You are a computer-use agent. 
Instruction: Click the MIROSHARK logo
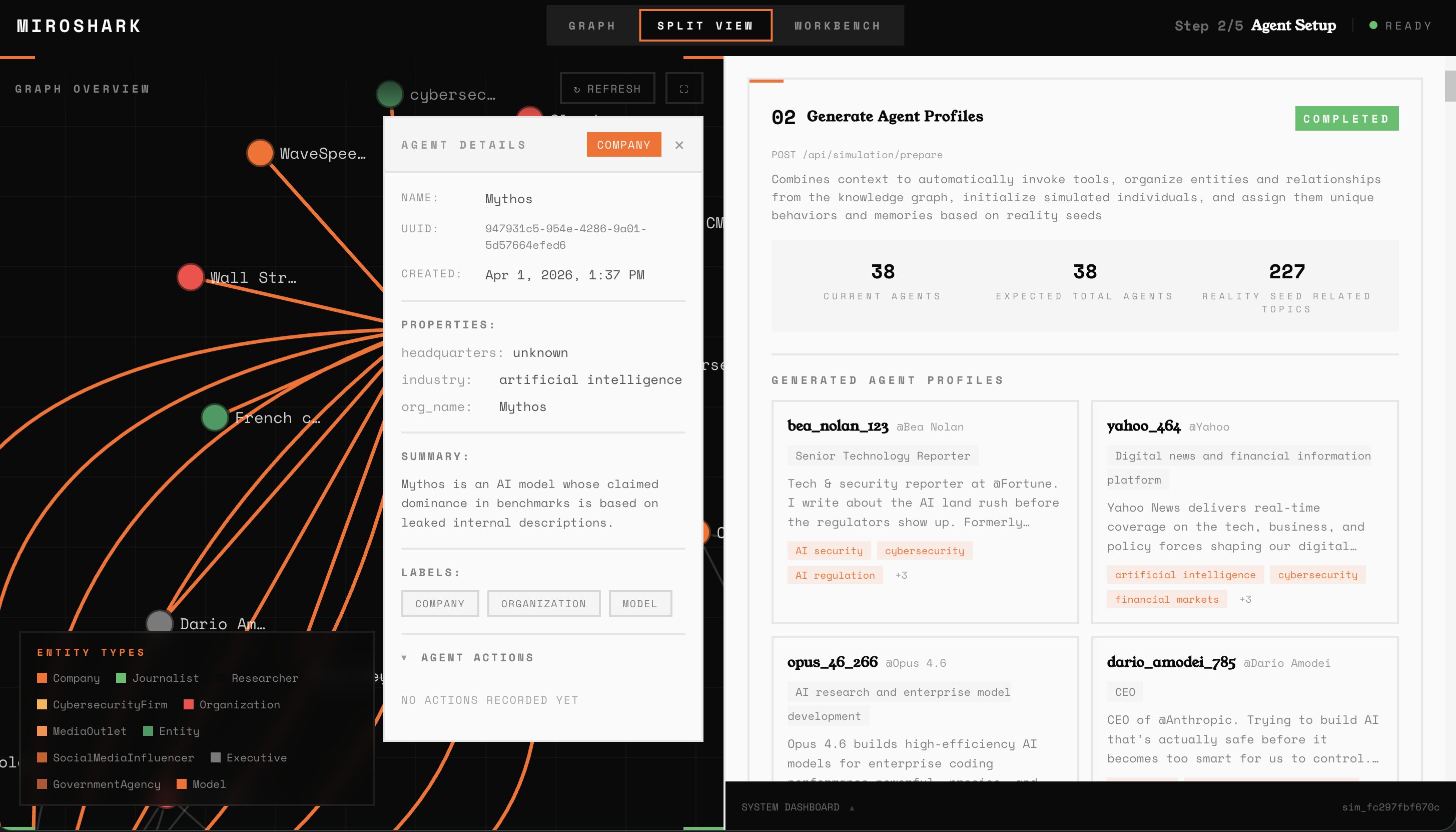pos(79,26)
